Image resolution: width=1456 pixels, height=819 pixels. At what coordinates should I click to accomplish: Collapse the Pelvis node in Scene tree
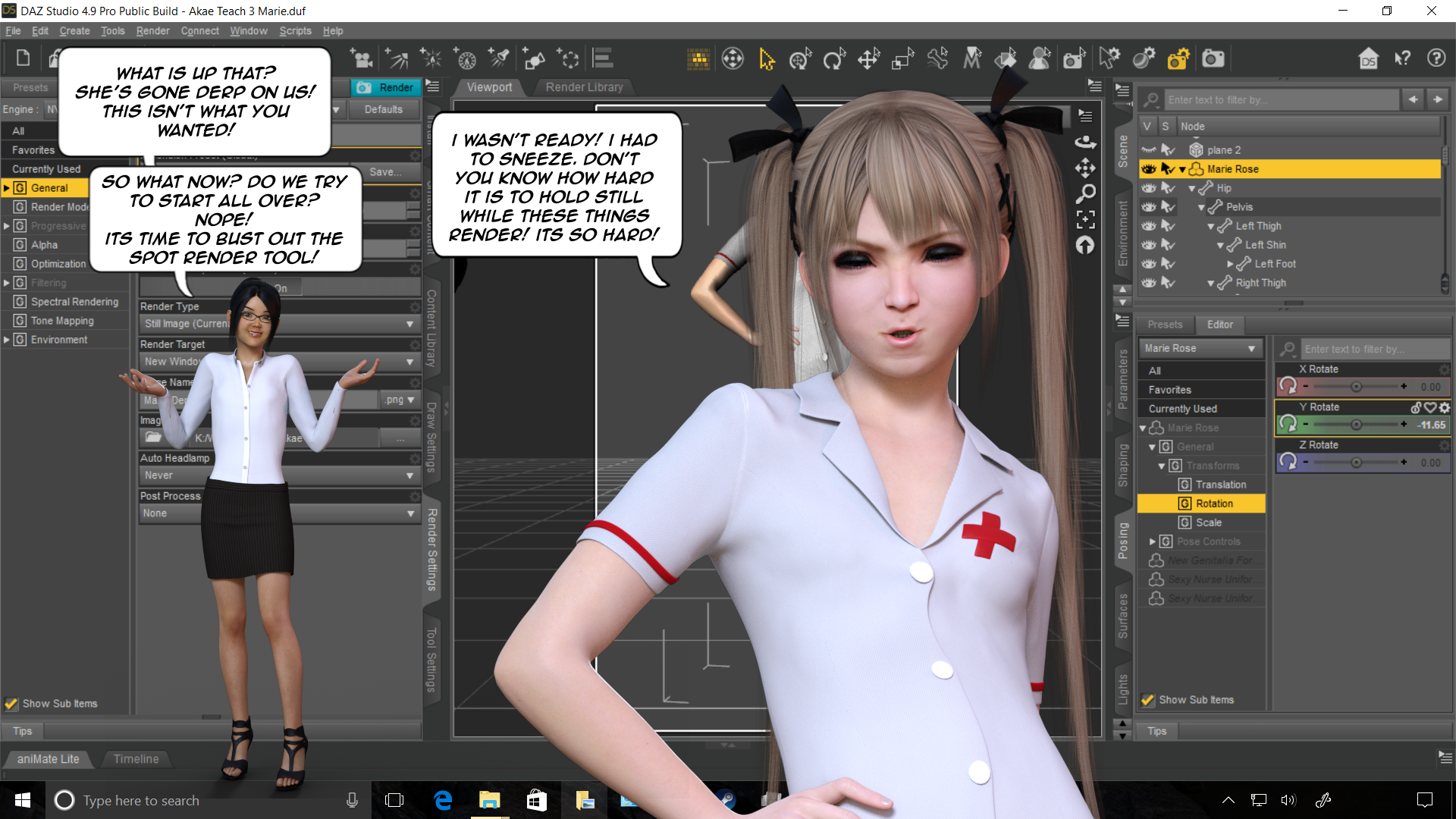(x=1201, y=207)
